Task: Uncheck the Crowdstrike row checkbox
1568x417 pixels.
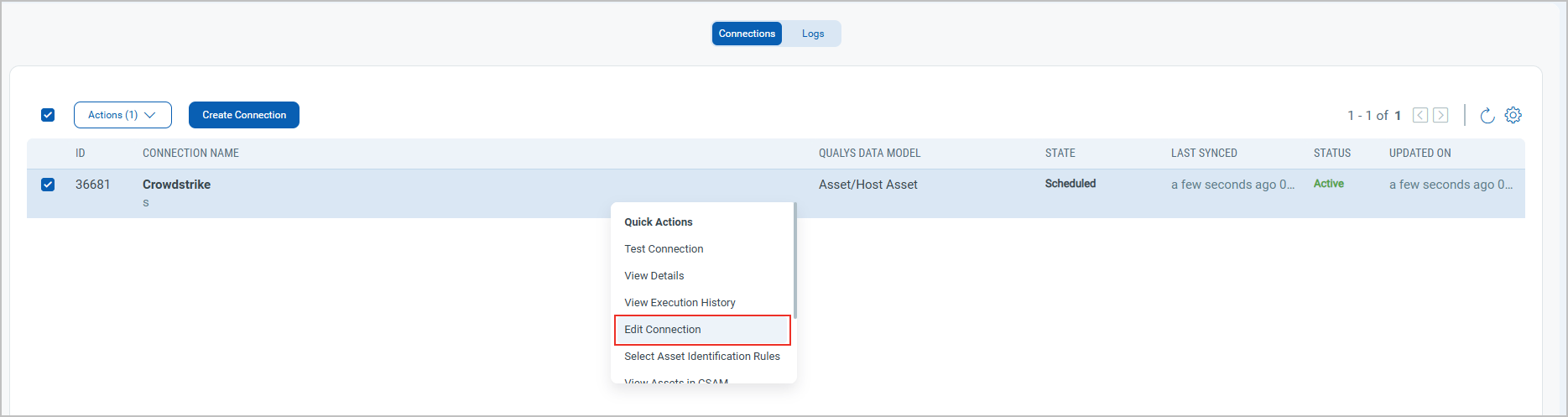Action: click(x=48, y=185)
